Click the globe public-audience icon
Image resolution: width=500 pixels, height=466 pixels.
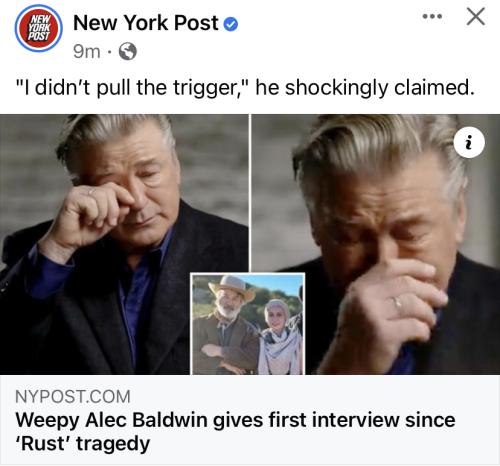pyautogui.click(x=128, y=51)
